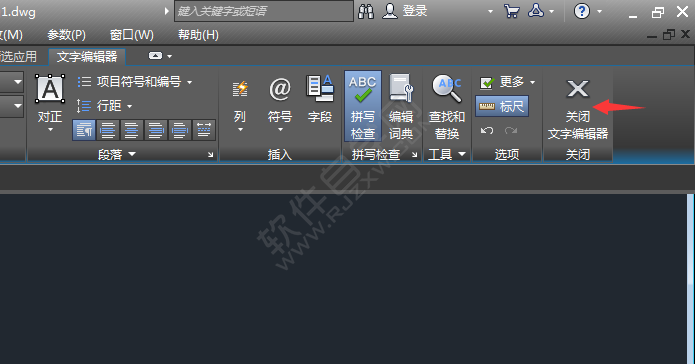Center-align paragraph text
The image size is (695, 364).
point(132,130)
